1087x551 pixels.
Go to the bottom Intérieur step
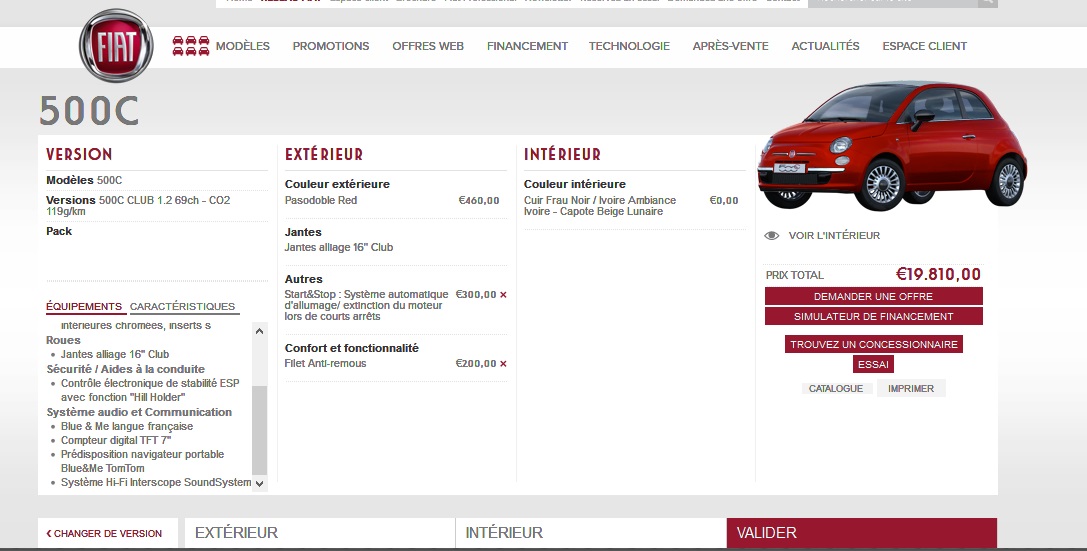click(x=591, y=533)
